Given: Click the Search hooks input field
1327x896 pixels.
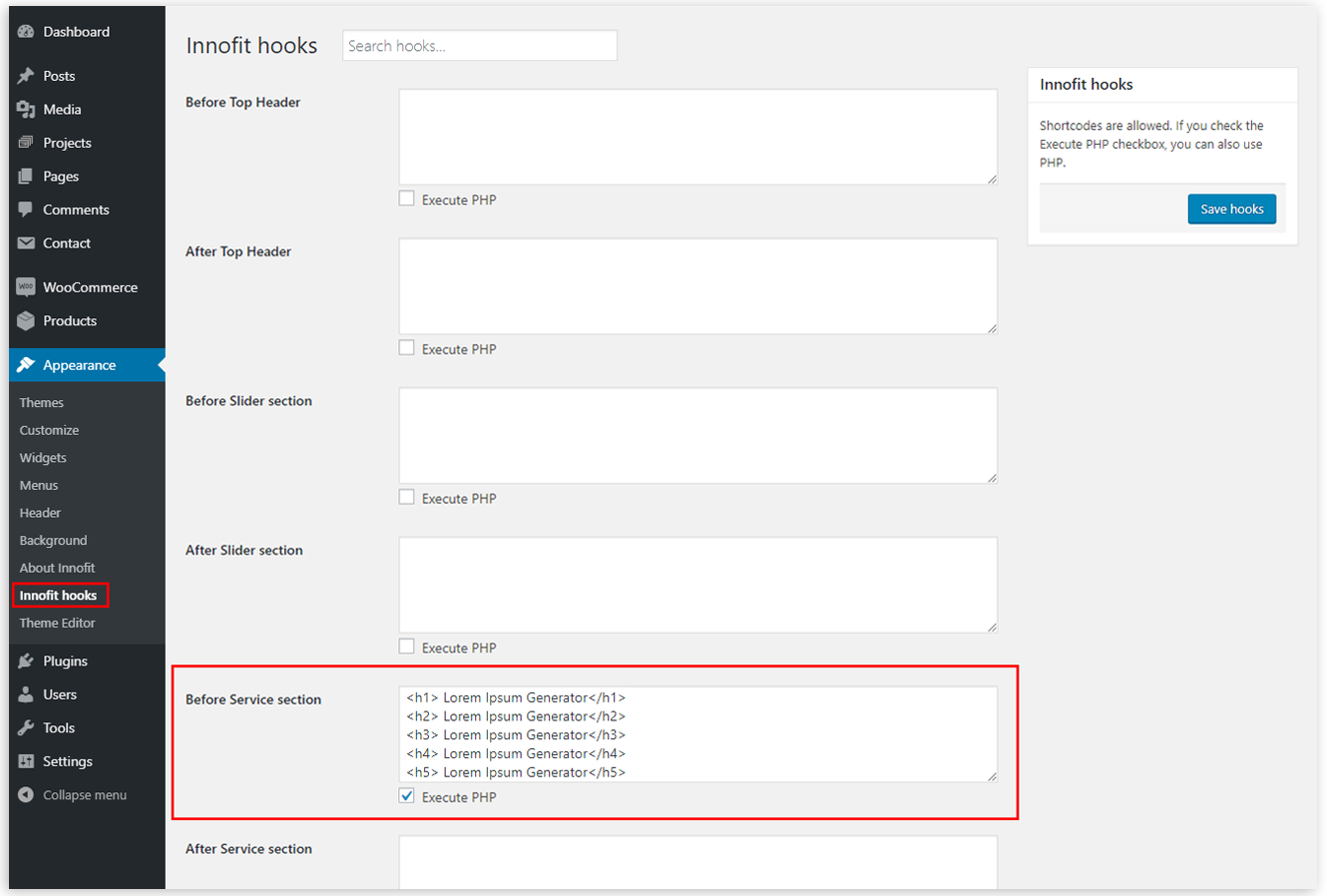Looking at the screenshot, I should [479, 46].
